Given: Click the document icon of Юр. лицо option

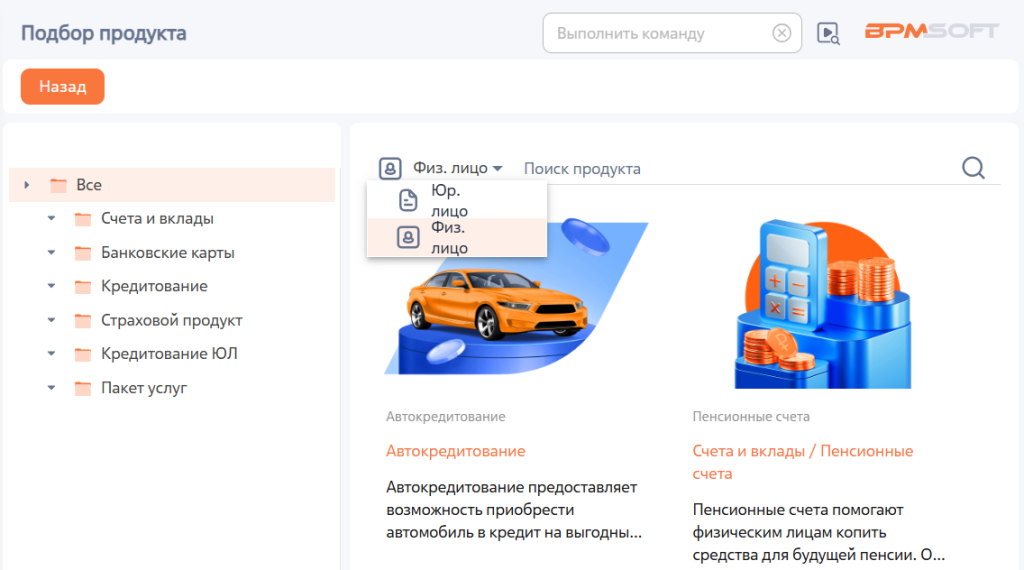Looking at the screenshot, I should tap(408, 200).
